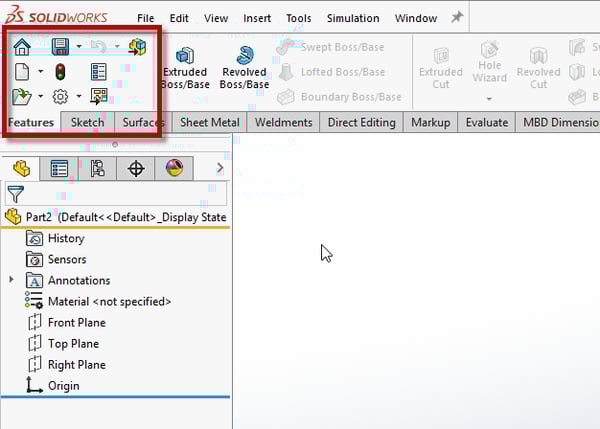
Task: Pin the menu bar with the pushpin
Action: 457,17
